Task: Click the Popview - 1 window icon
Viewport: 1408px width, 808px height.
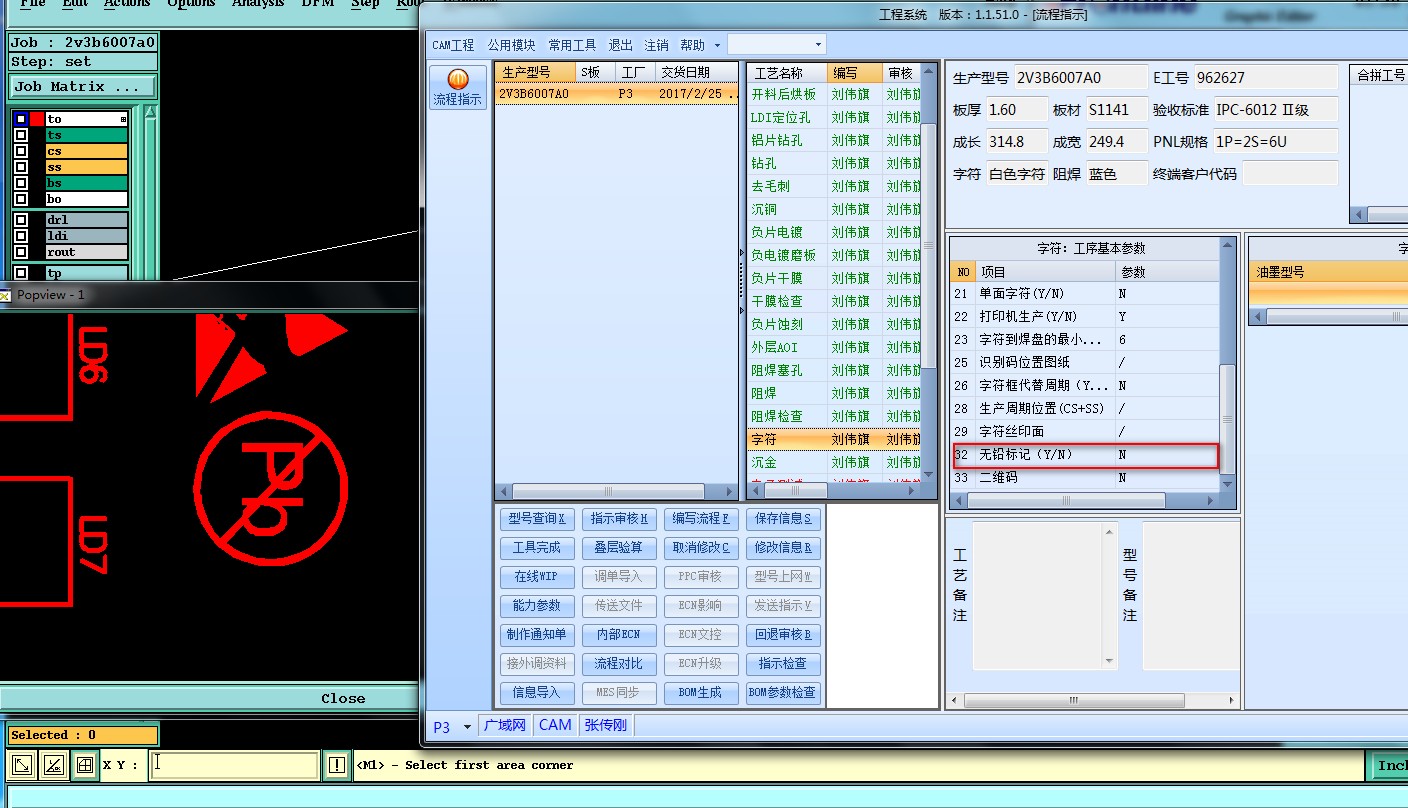Action: coord(5,295)
